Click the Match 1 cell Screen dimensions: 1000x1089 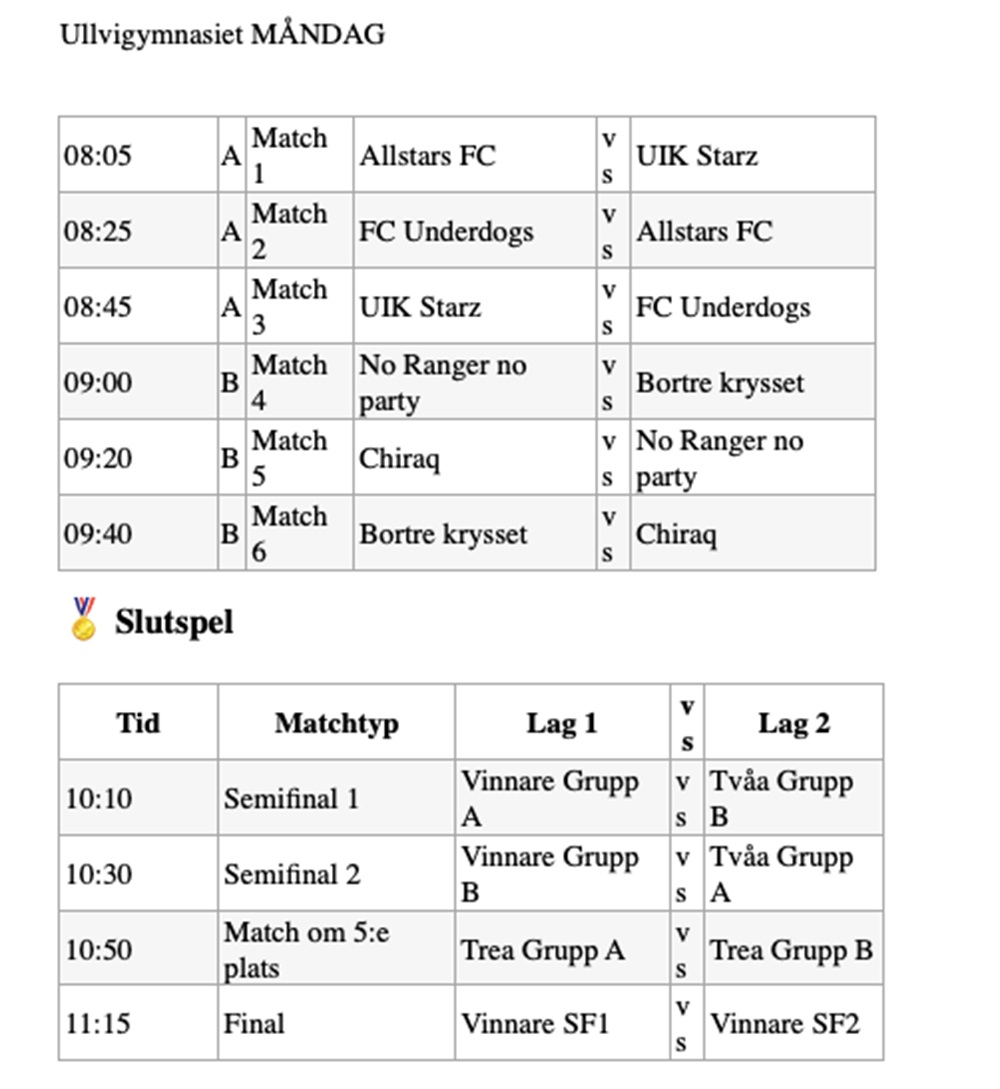pyautogui.click(x=289, y=155)
